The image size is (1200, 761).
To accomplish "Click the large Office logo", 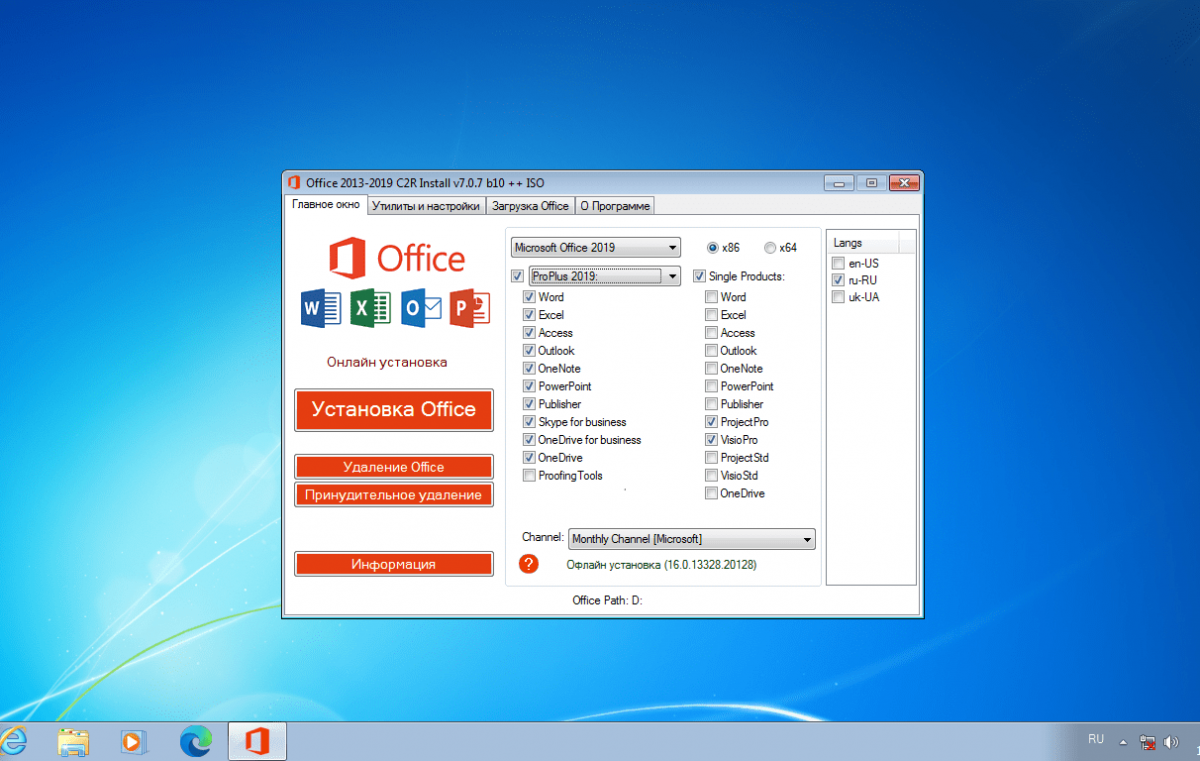I will (397, 258).
